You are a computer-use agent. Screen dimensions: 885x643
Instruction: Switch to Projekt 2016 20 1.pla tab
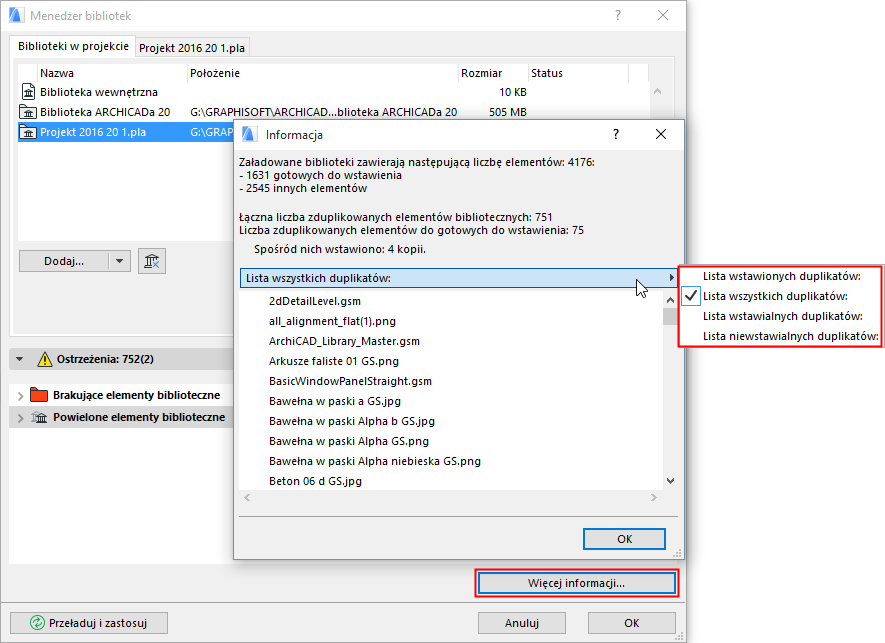(x=192, y=48)
